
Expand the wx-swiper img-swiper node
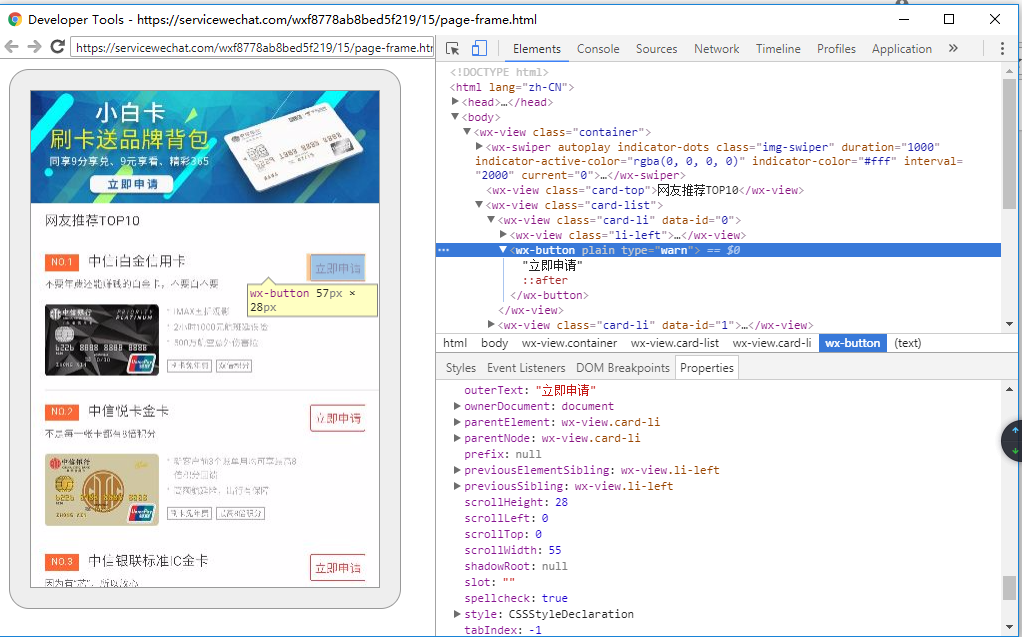click(x=479, y=147)
